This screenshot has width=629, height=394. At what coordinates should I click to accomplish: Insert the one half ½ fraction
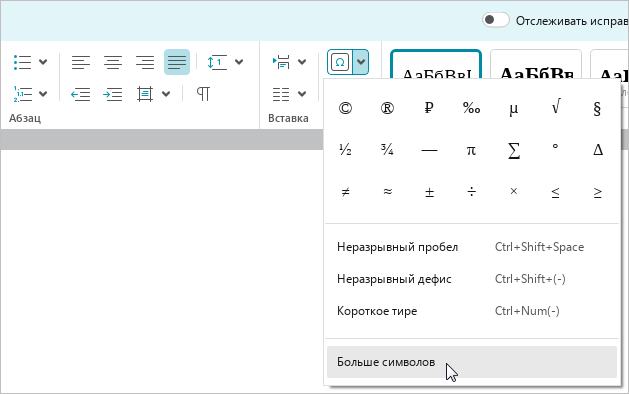pos(345,150)
